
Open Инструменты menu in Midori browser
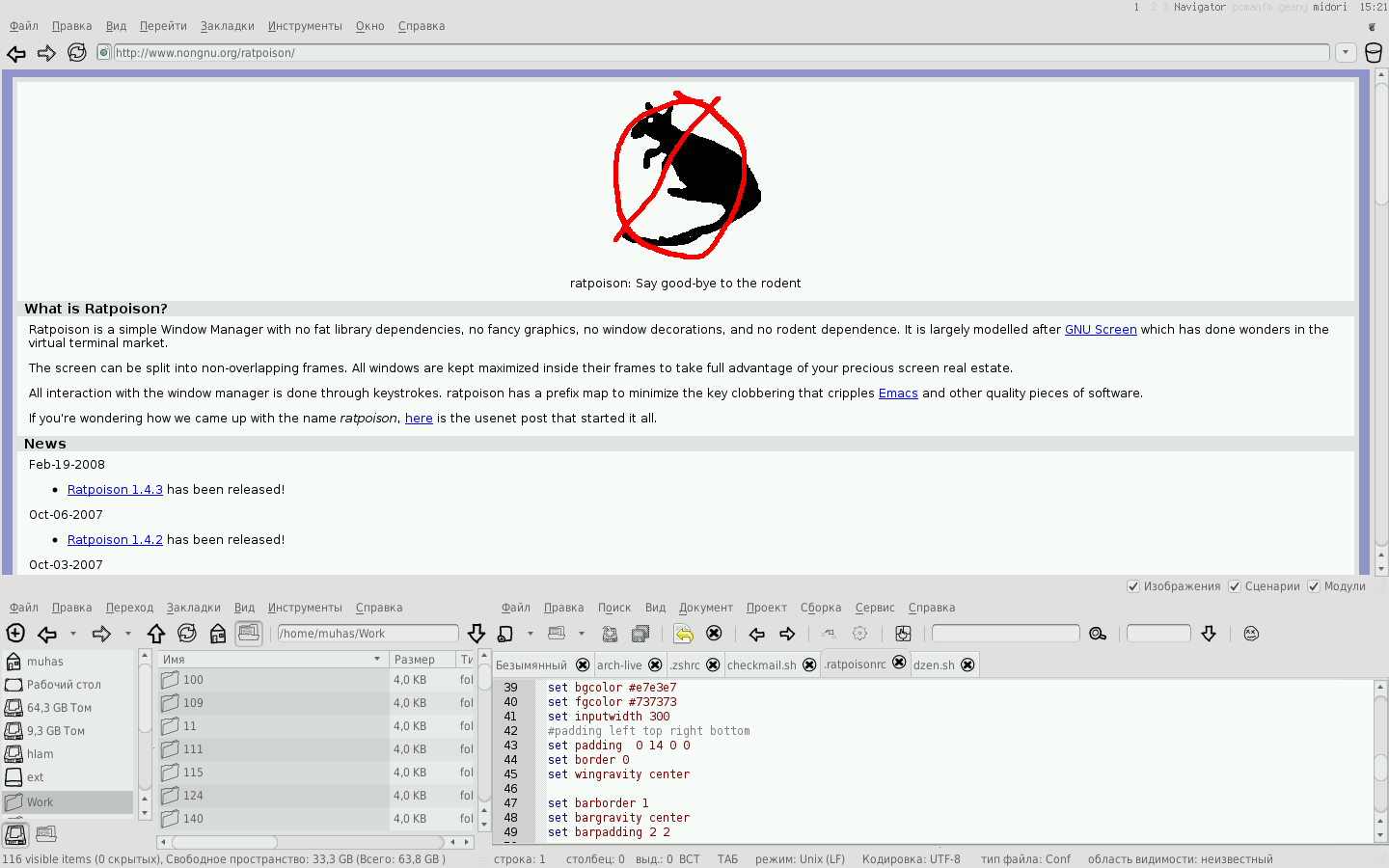pyautogui.click(x=305, y=26)
